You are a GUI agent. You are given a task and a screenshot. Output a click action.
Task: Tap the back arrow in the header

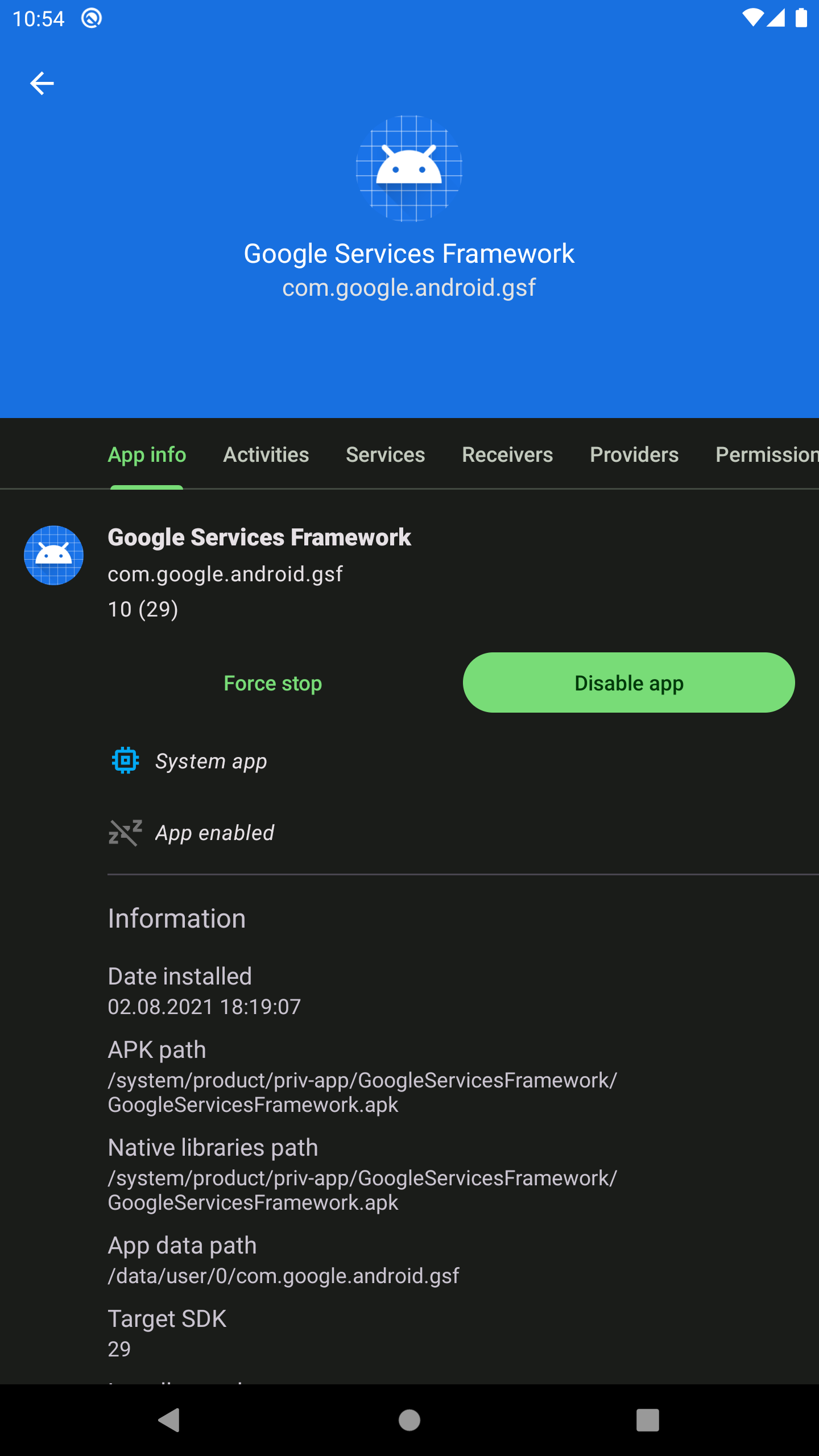[42, 84]
